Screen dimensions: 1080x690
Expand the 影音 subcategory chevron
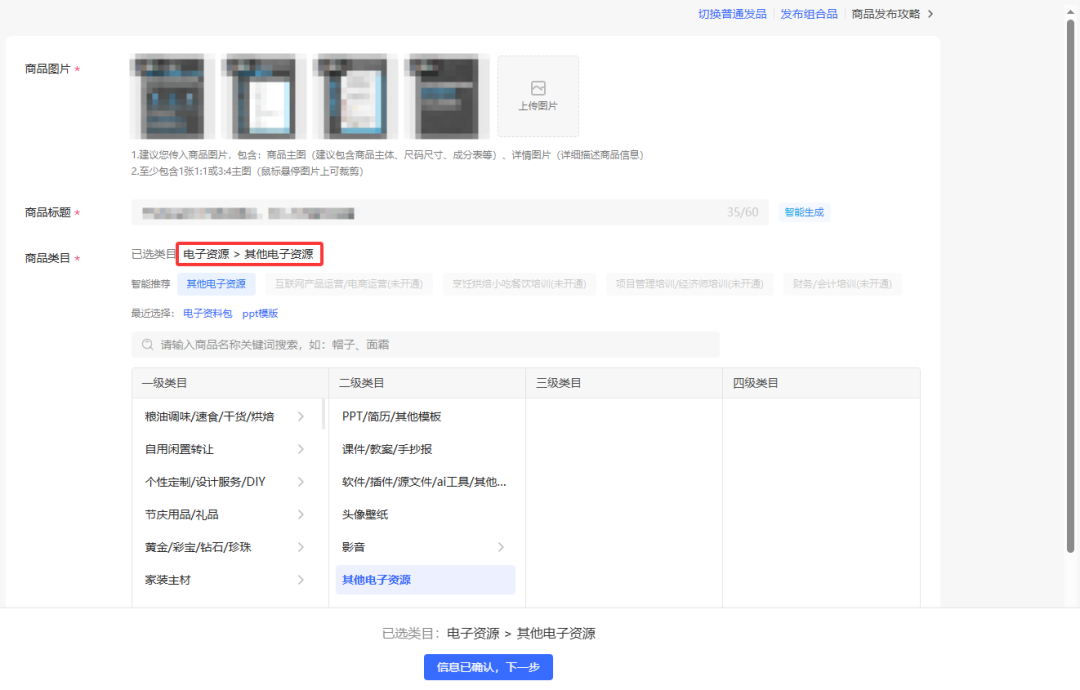[501, 548]
